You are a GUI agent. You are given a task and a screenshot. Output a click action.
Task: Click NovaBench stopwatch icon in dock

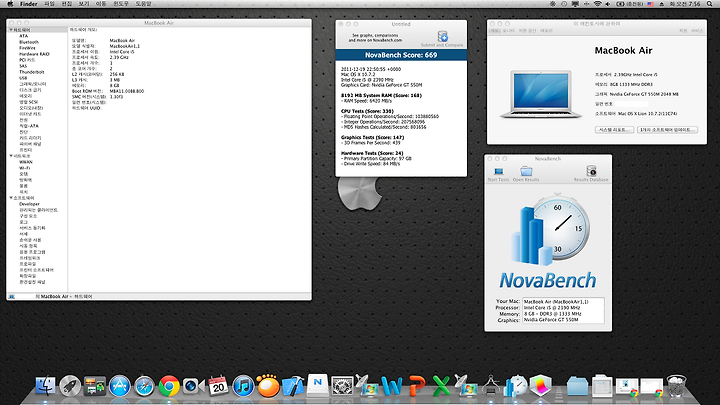pyautogui.click(x=515, y=386)
